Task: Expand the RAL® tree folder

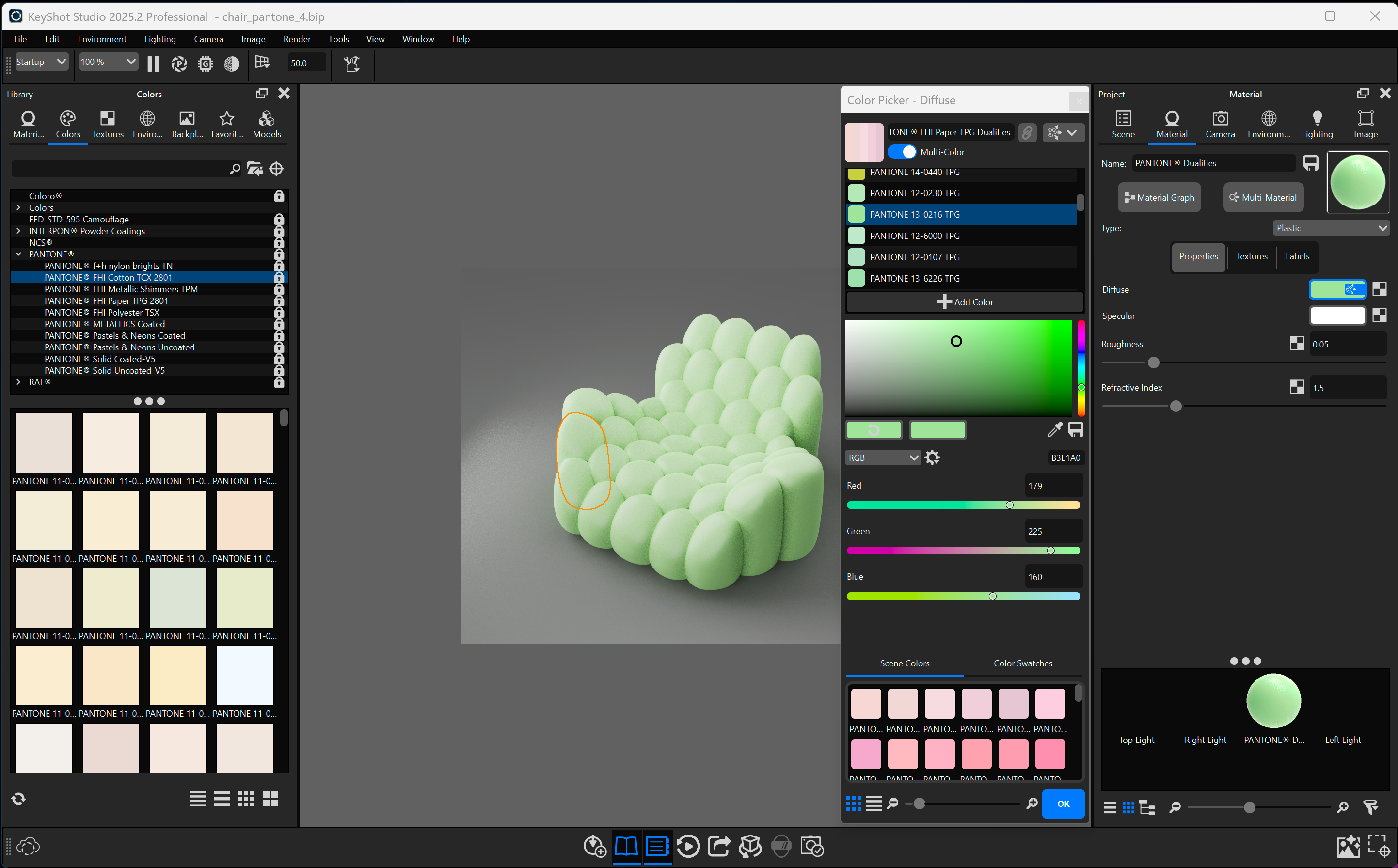Action: (x=18, y=382)
